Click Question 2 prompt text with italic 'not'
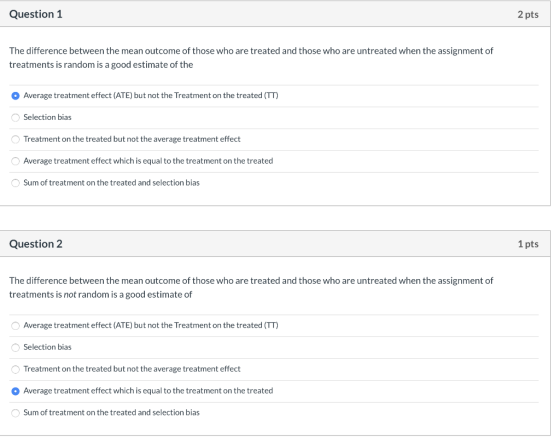The height and width of the screenshot is (447, 560). pyautogui.click(x=251, y=287)
